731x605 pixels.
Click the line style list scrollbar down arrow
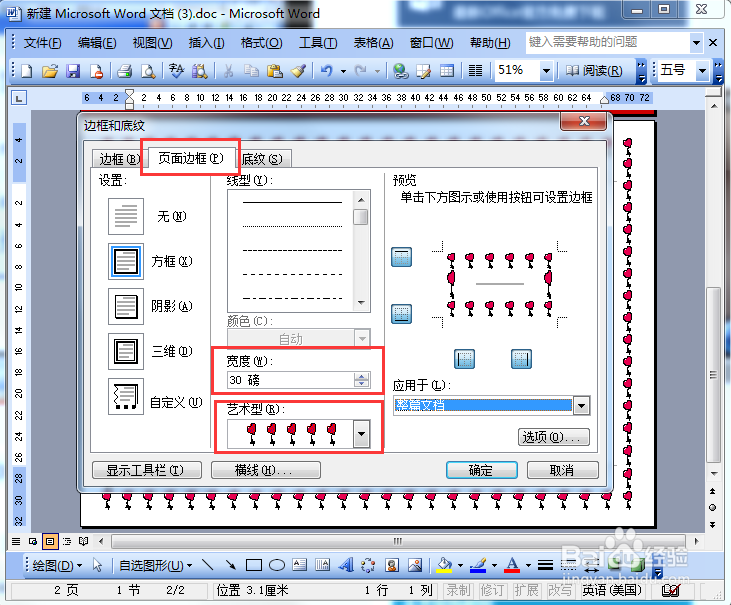click(x=361, y=303)
